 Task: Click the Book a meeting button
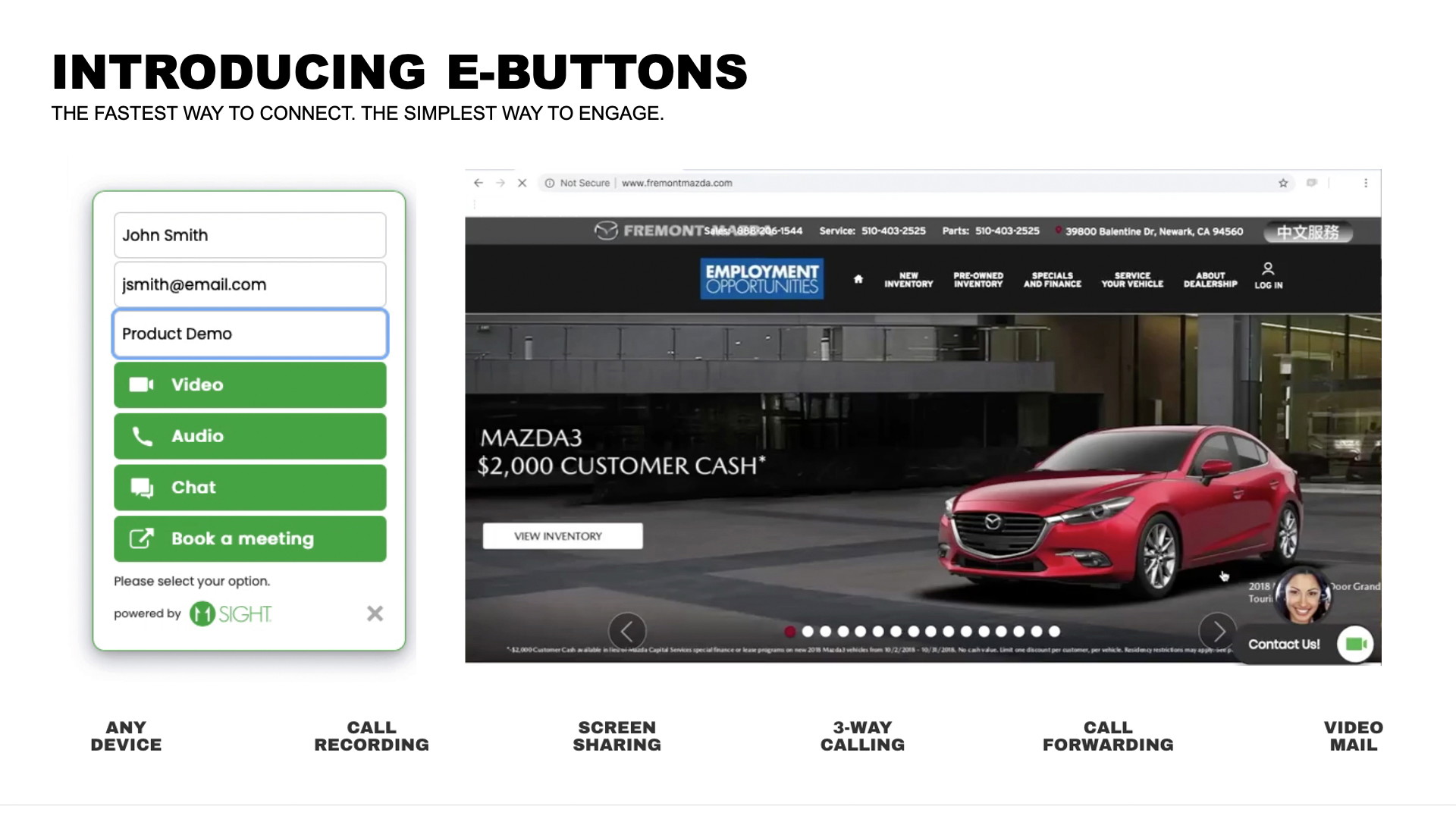pyautogui.click(x=249, y=539)
